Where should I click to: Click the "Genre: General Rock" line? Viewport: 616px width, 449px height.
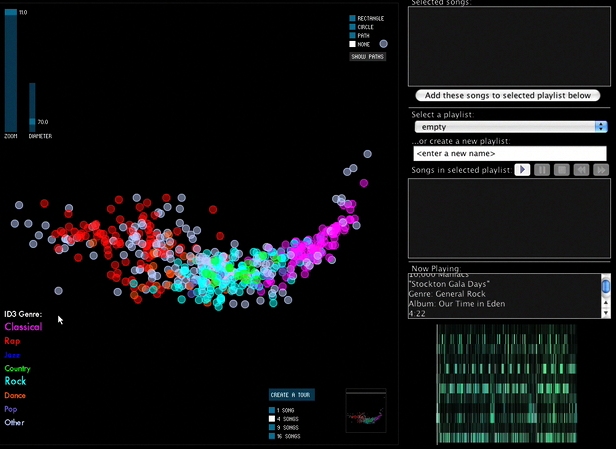click(x=447, y=294)
